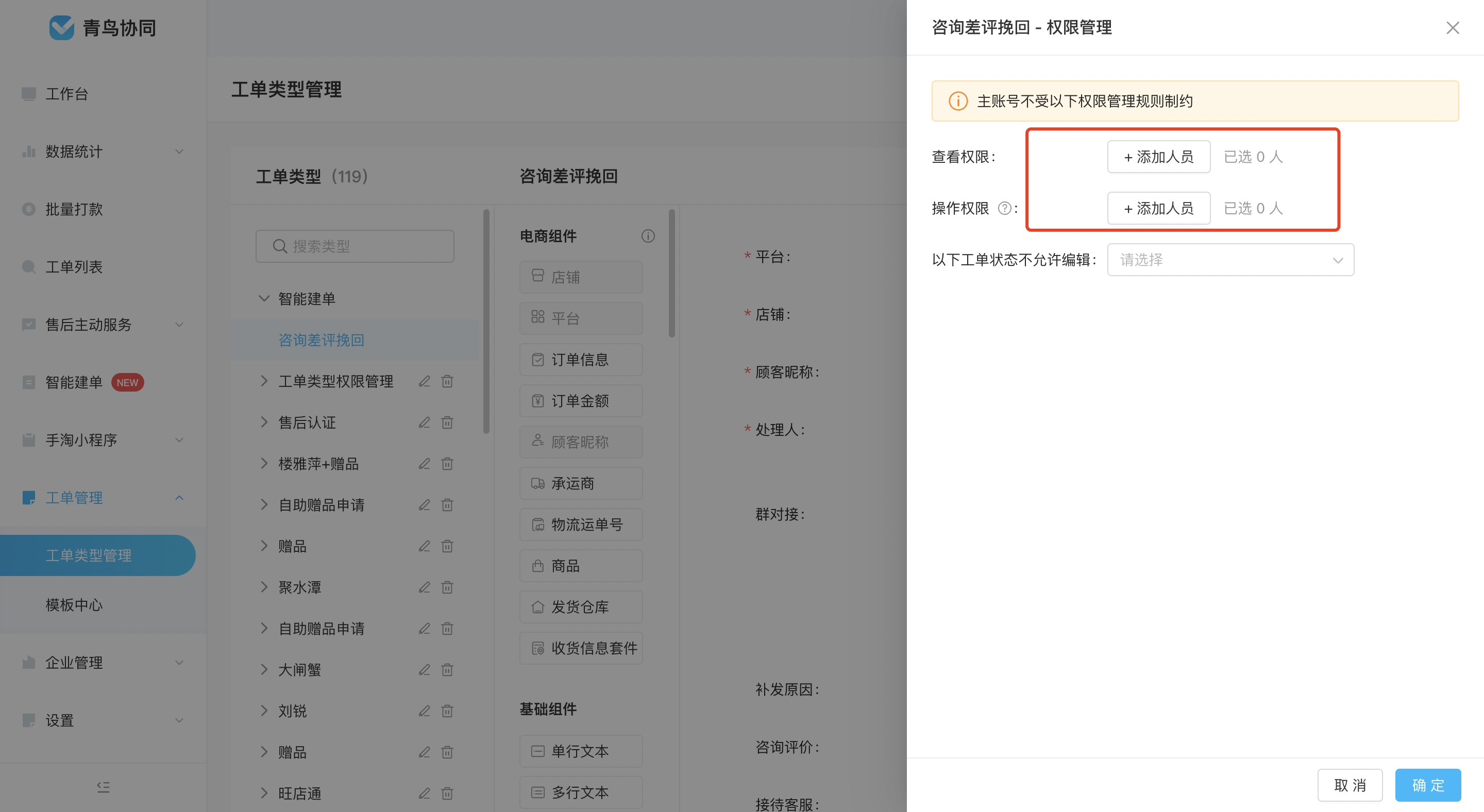Add the 承运商 component
This screenshot has width=1484, height=812.
(x=581, y=483)
